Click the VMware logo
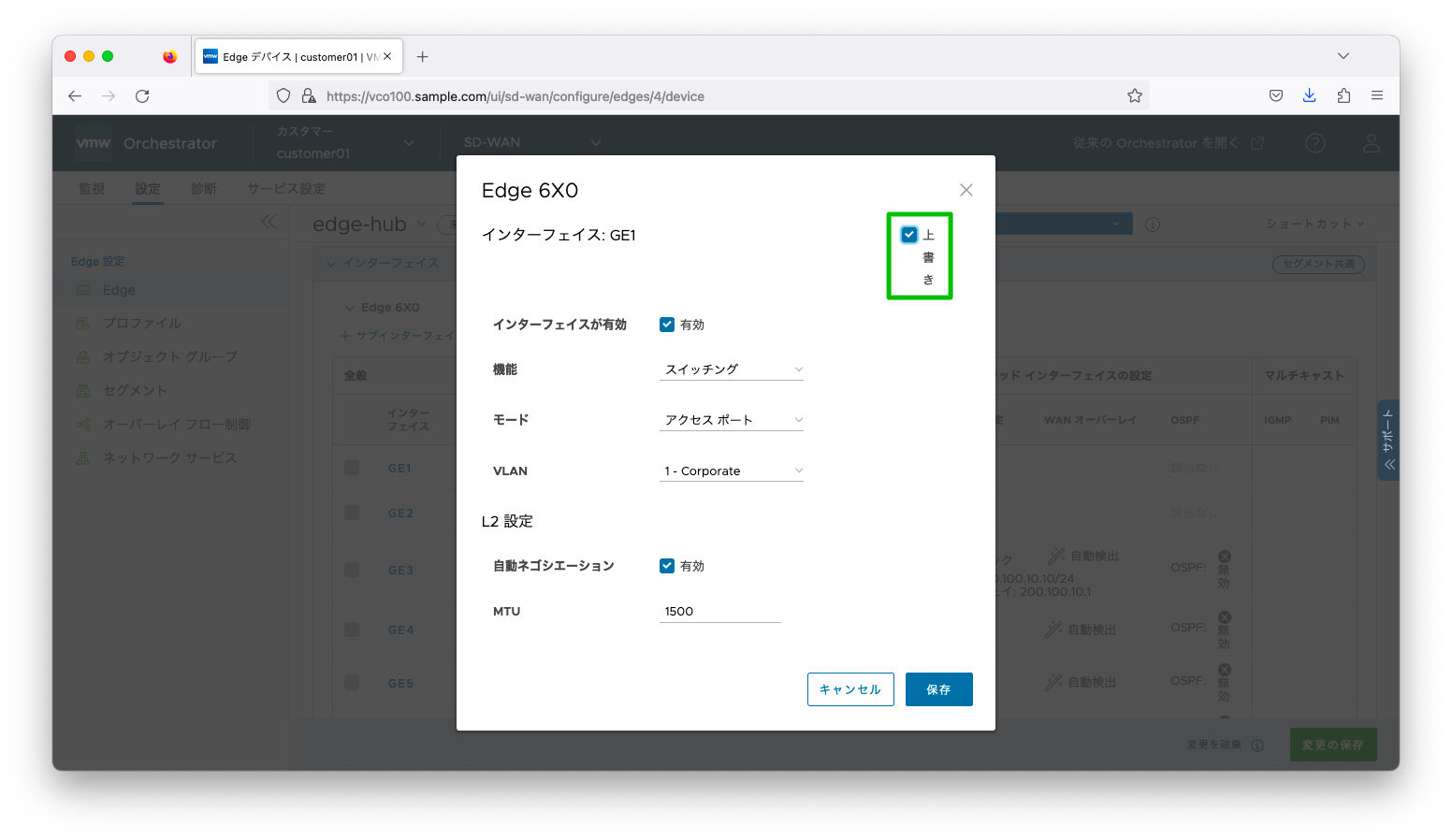The image size is (1452, 840). point(94,143)
